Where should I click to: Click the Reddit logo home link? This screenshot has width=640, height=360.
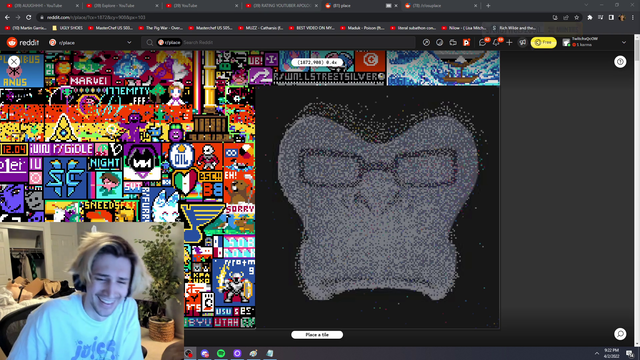click(x=23, y=42)
